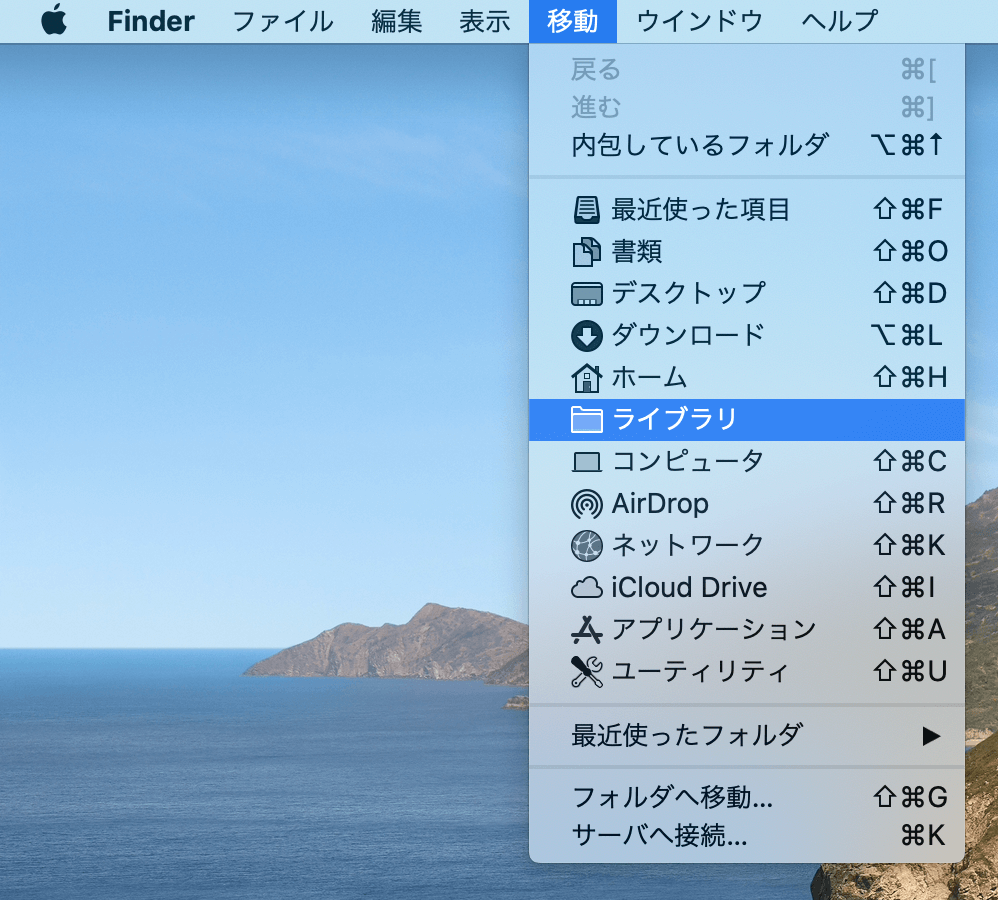Select iCloud Drive in the menu
Image resolution: width=998 pixels, height=900 pixels.
[747, 587]
